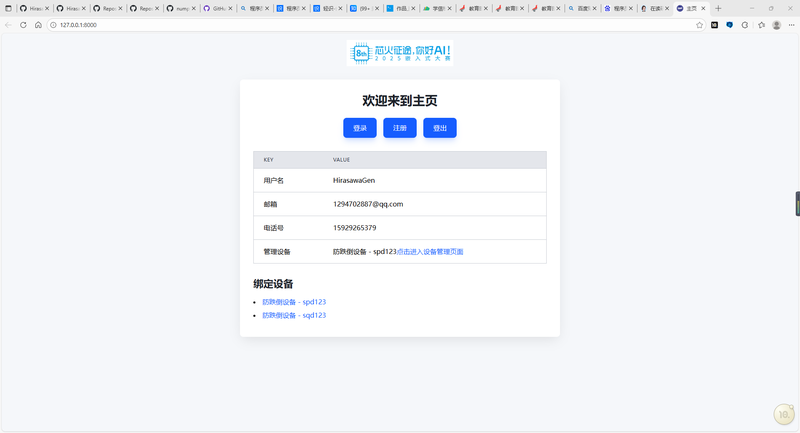800x433 pixels.
Task: Add this page to favorites star
Action: (x=699, y=25)
